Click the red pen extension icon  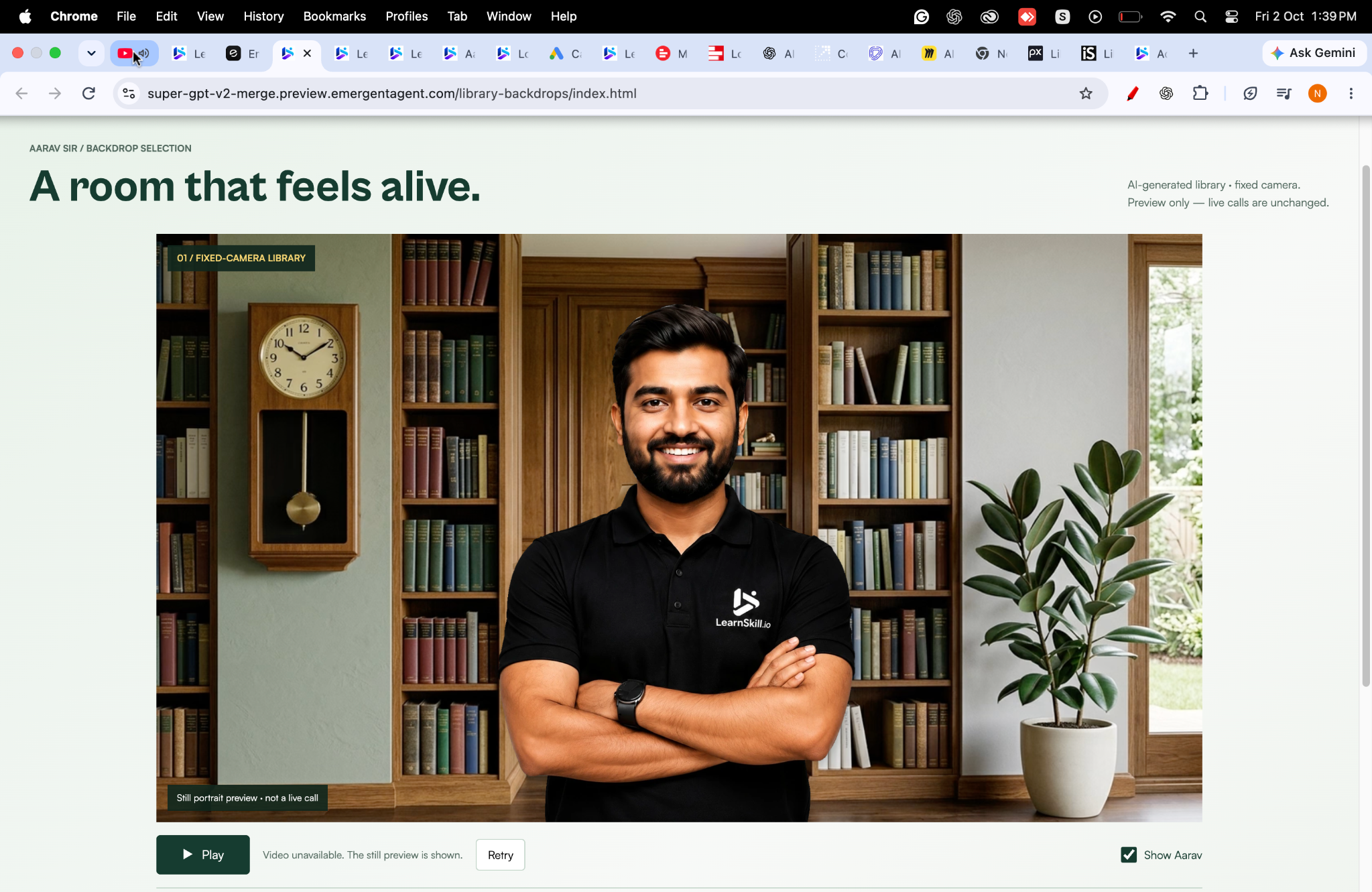1133,94
